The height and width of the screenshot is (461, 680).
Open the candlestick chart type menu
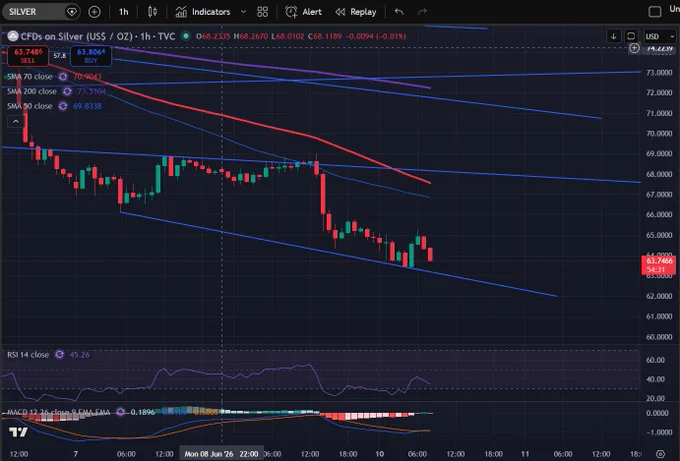point(152,12)
